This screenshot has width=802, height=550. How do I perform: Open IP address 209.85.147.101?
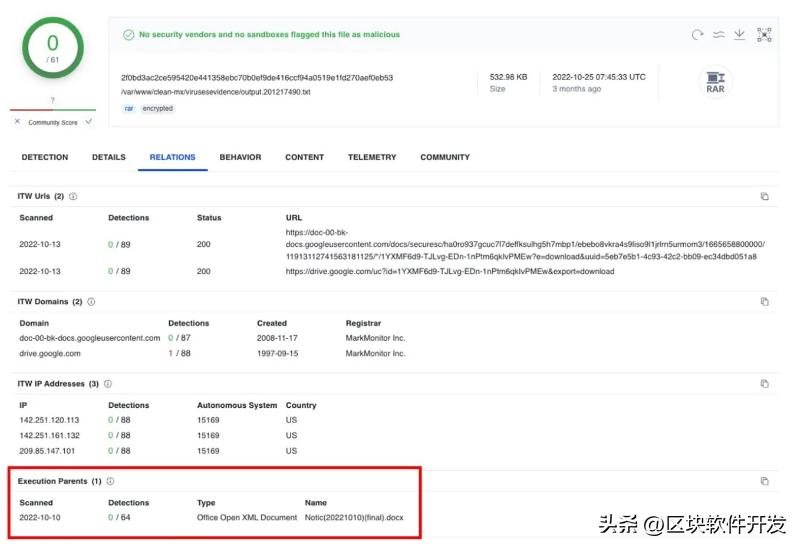click(x=47, y=451)
